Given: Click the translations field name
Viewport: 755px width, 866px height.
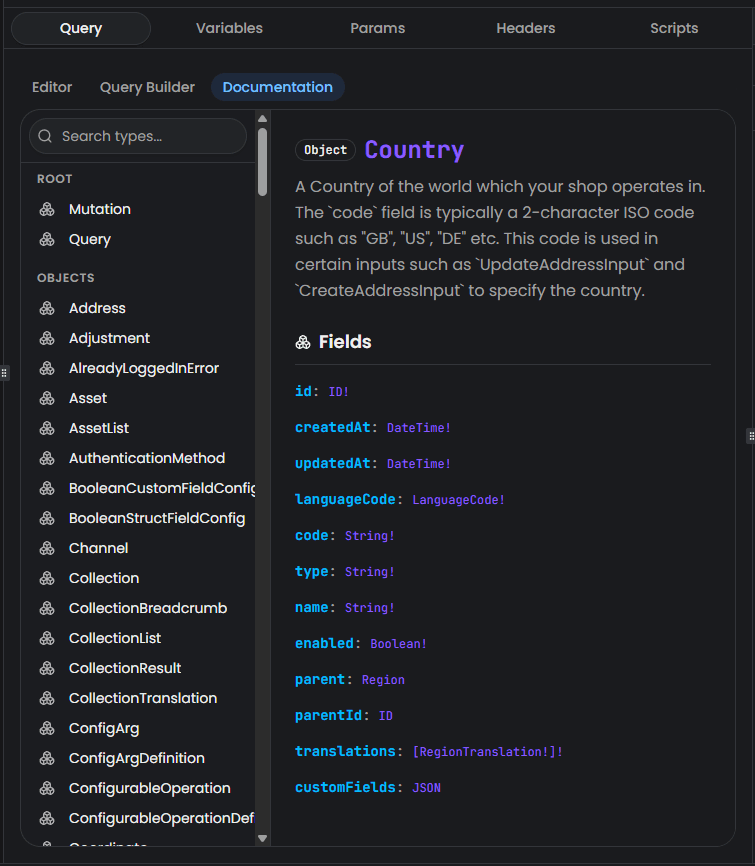Looking at the screenshot, I should point(345,752).
